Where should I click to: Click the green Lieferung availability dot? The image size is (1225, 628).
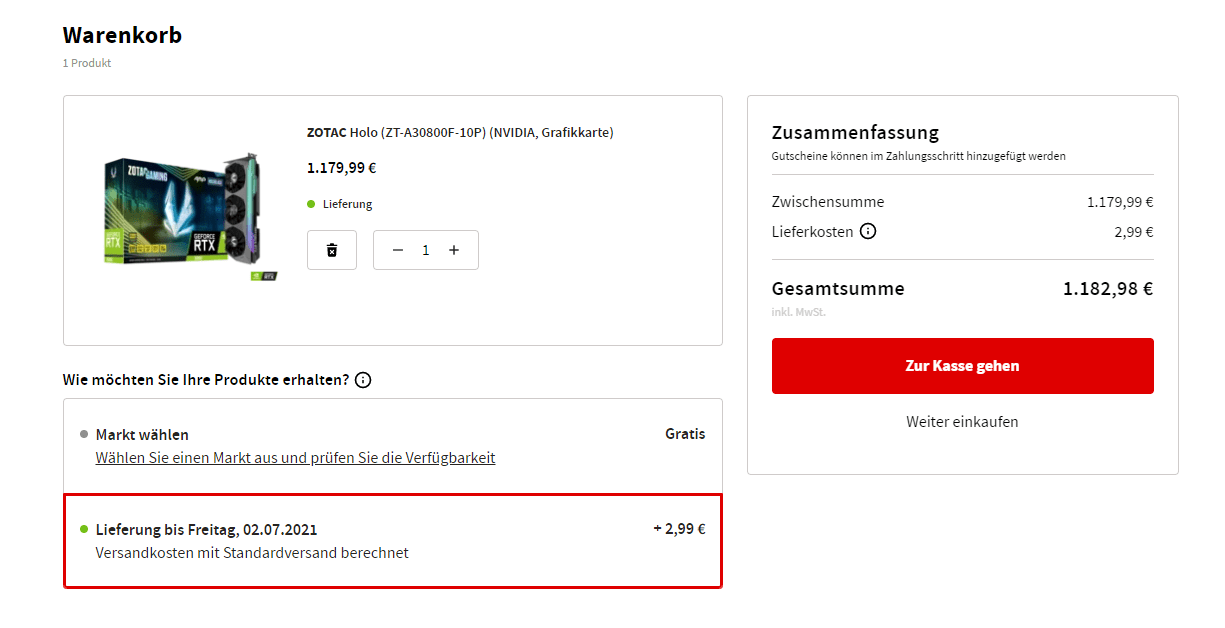(311, 204)
